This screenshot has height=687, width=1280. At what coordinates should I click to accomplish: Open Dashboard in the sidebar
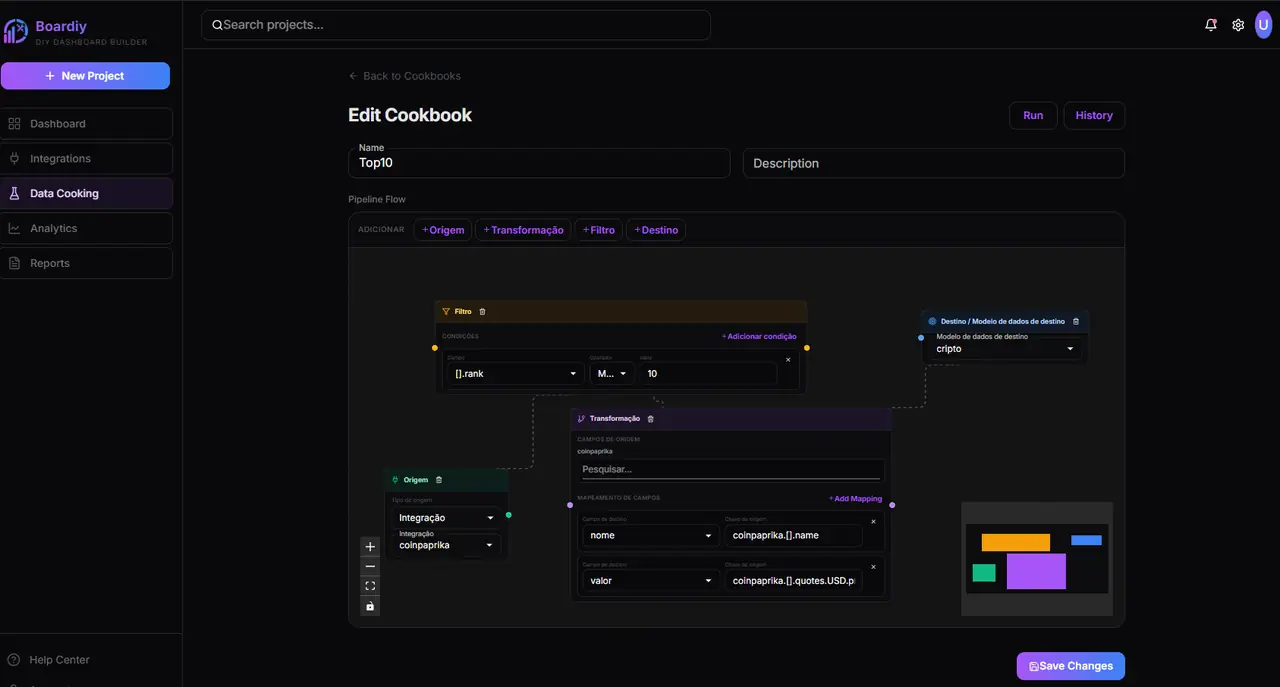[86, 124]
